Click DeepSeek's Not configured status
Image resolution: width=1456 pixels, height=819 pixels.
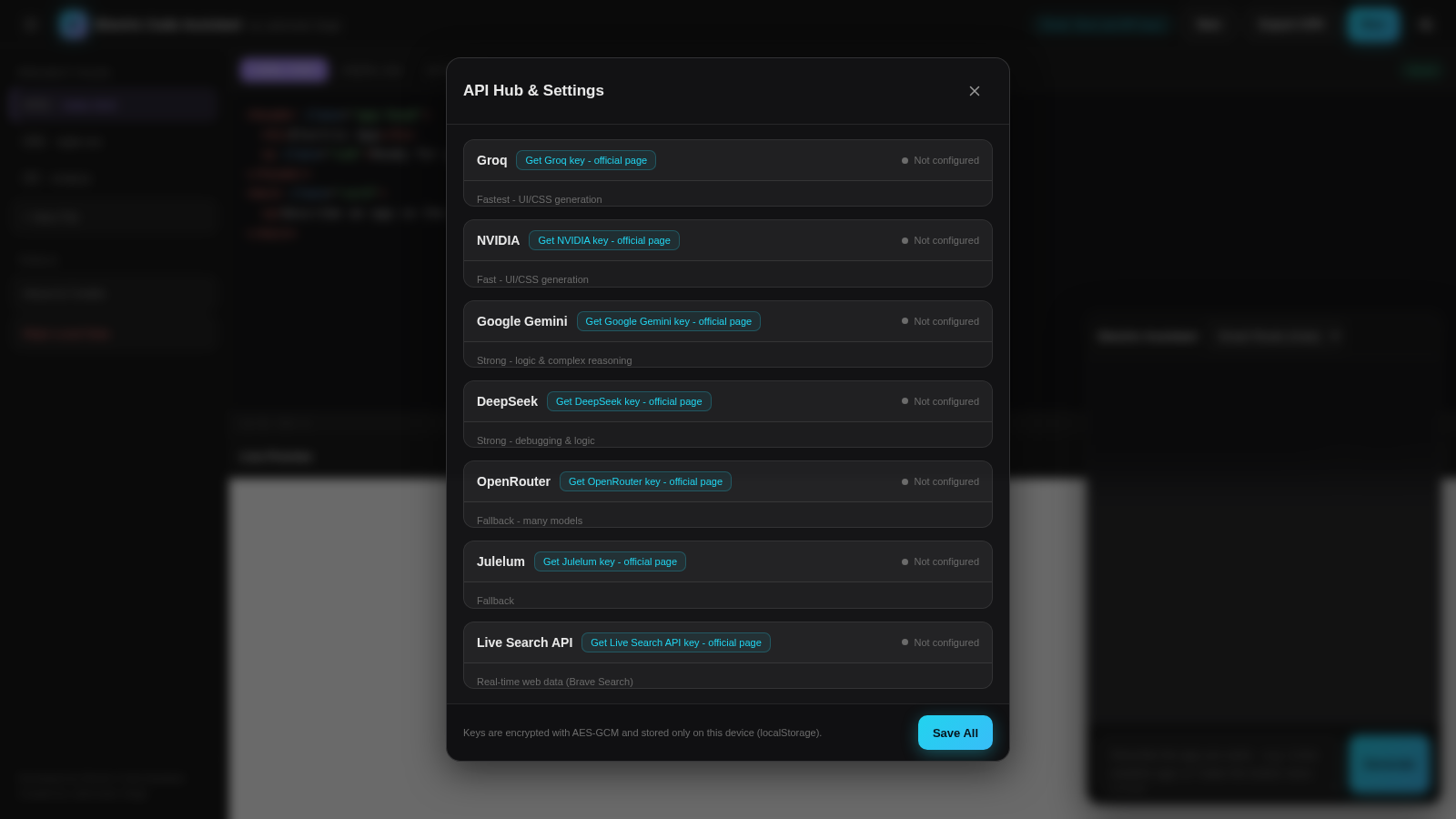[x=940, y=401]
